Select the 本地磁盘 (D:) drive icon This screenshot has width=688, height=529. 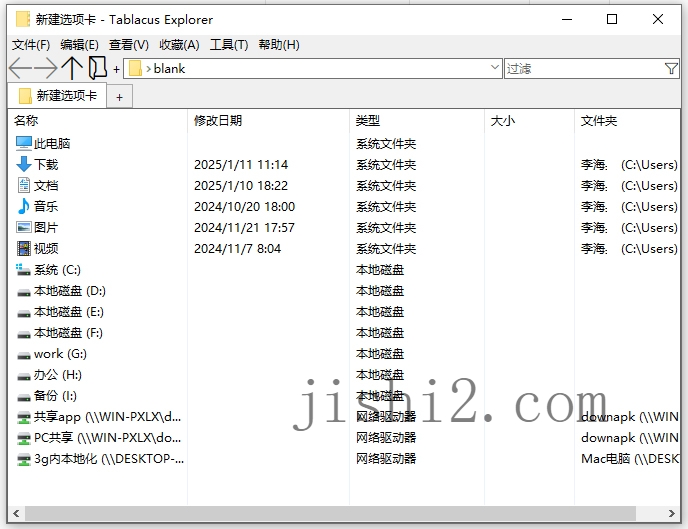point(24,292)
